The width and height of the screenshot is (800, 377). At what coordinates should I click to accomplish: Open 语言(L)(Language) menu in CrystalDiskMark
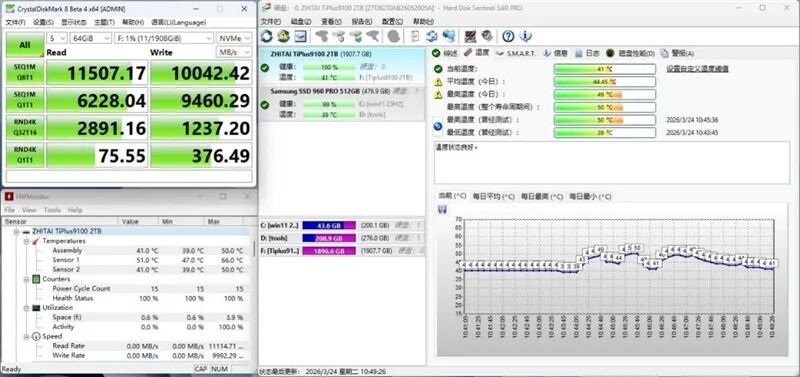[179, 22]
